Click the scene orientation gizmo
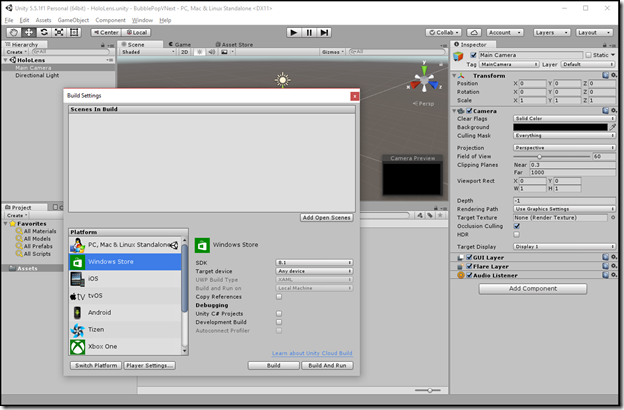 [x=424, y=78]
